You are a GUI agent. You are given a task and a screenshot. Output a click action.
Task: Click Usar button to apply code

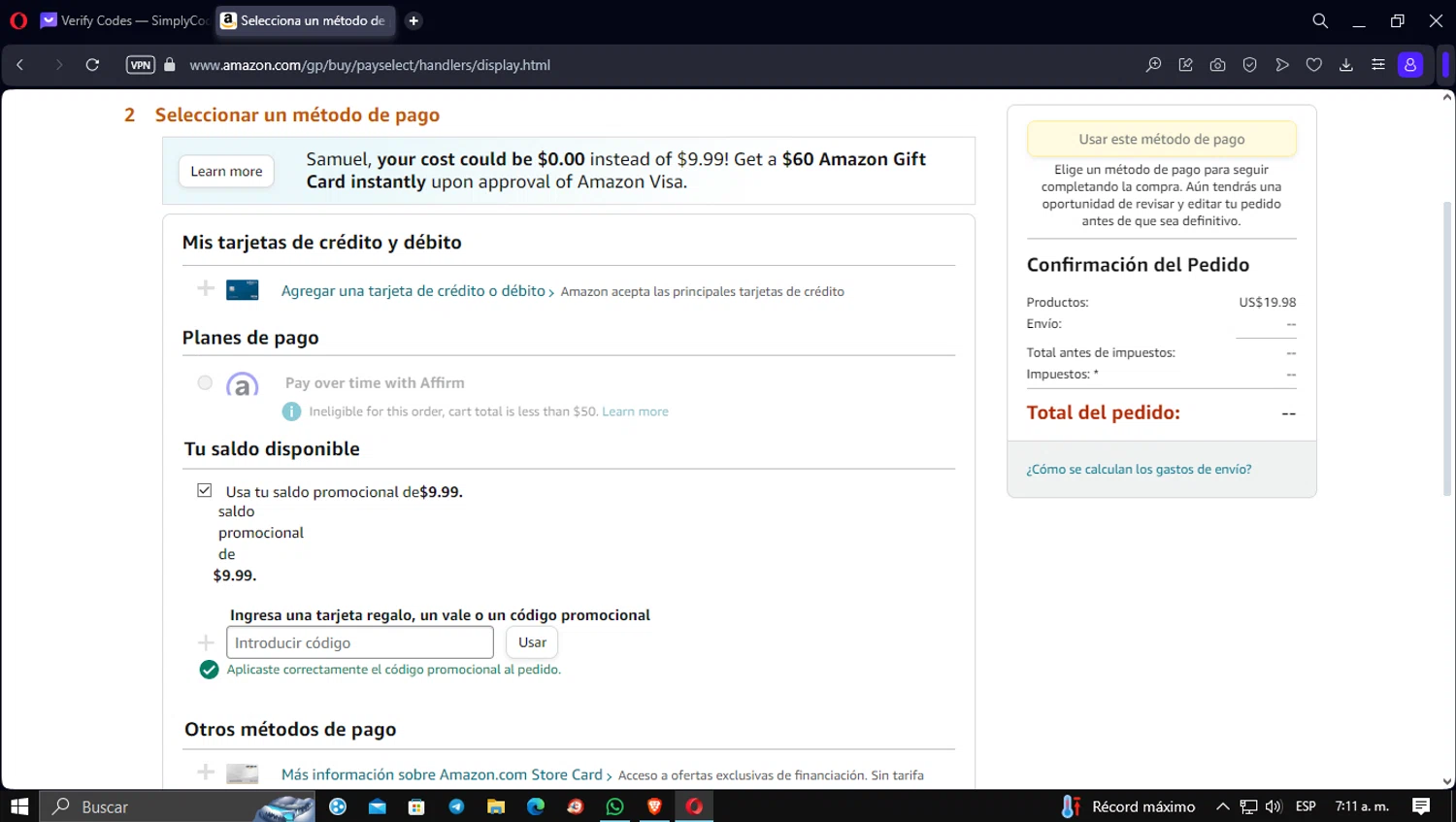tap(532, 642)
